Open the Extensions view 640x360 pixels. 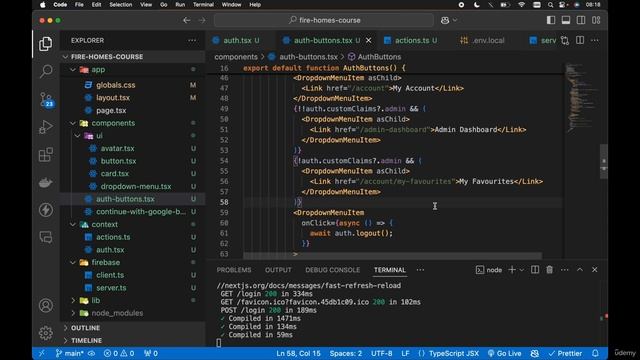pyautogui.click(x=46, y=155)
